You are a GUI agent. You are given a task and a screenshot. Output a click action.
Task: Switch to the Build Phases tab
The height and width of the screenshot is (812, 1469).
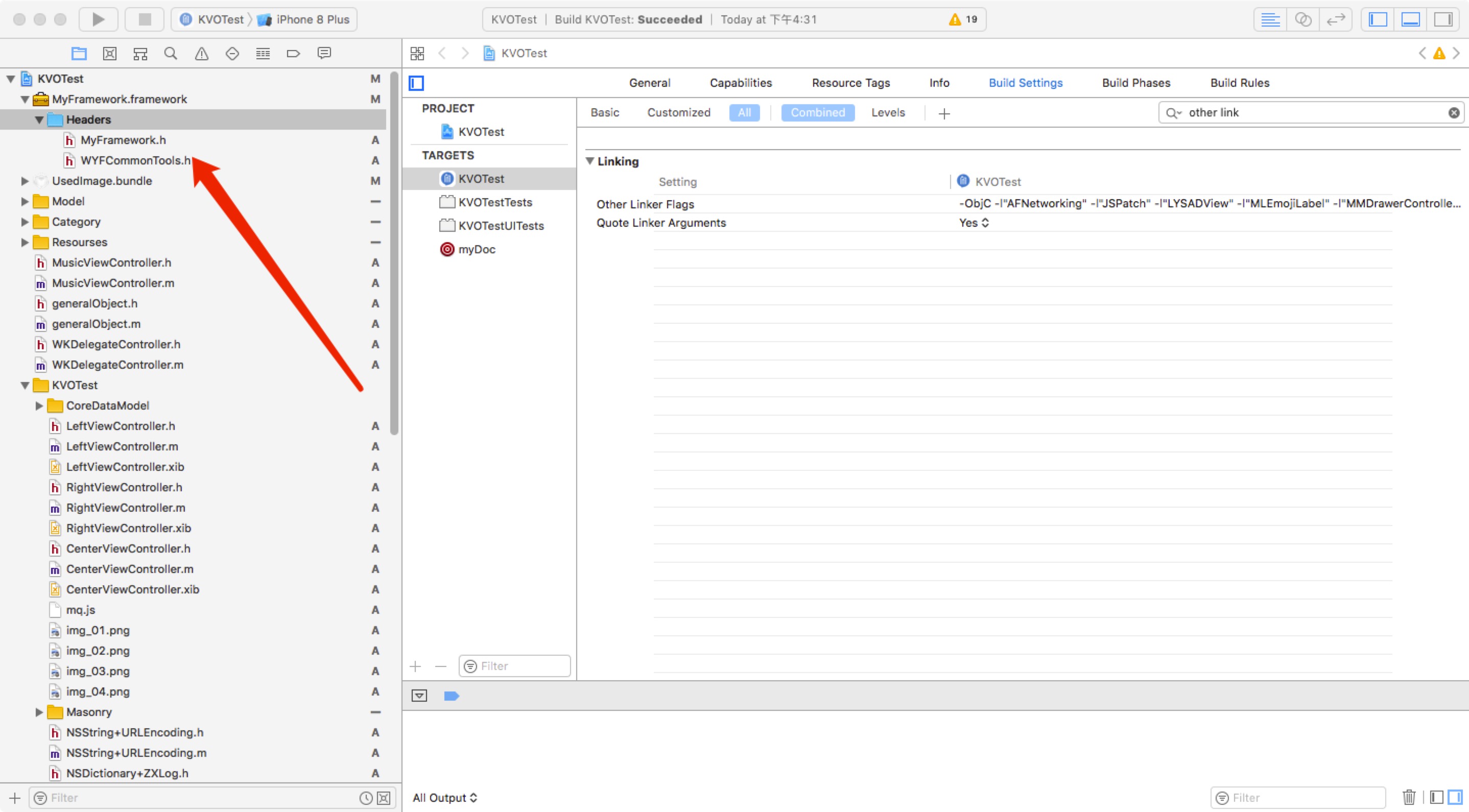[x=1135, y=83]
